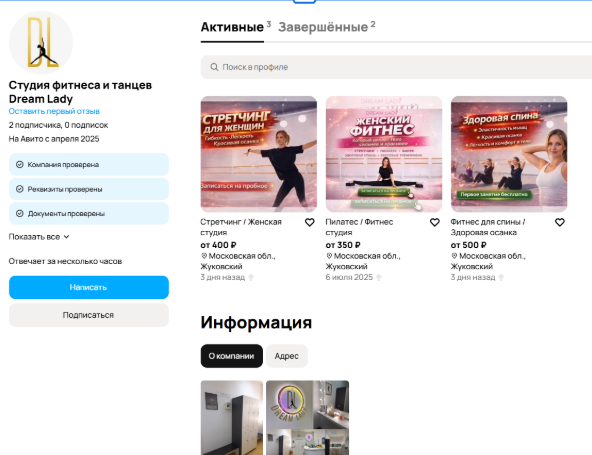592x455 pixels.
Task: Expand the Показать все badges list
Action: (x=39, y=237)
